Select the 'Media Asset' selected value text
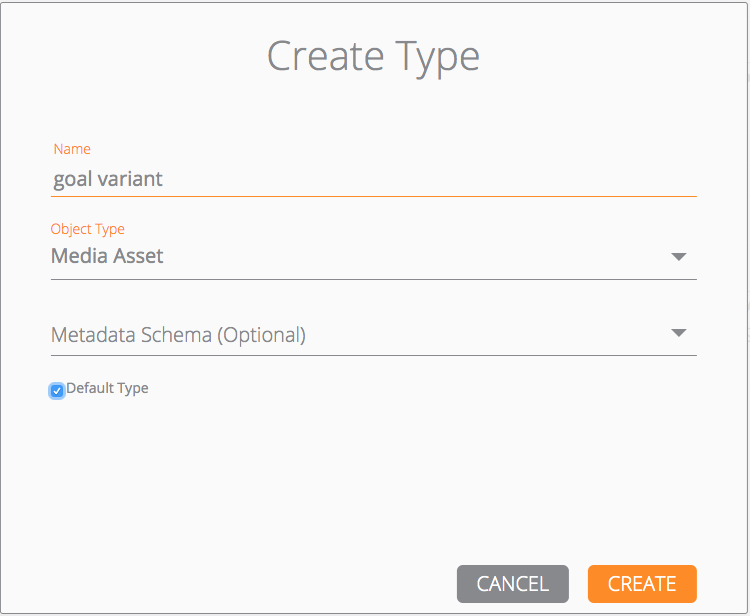Image resolution: width=750 pixels, height=616 pixels. [107, 257]
